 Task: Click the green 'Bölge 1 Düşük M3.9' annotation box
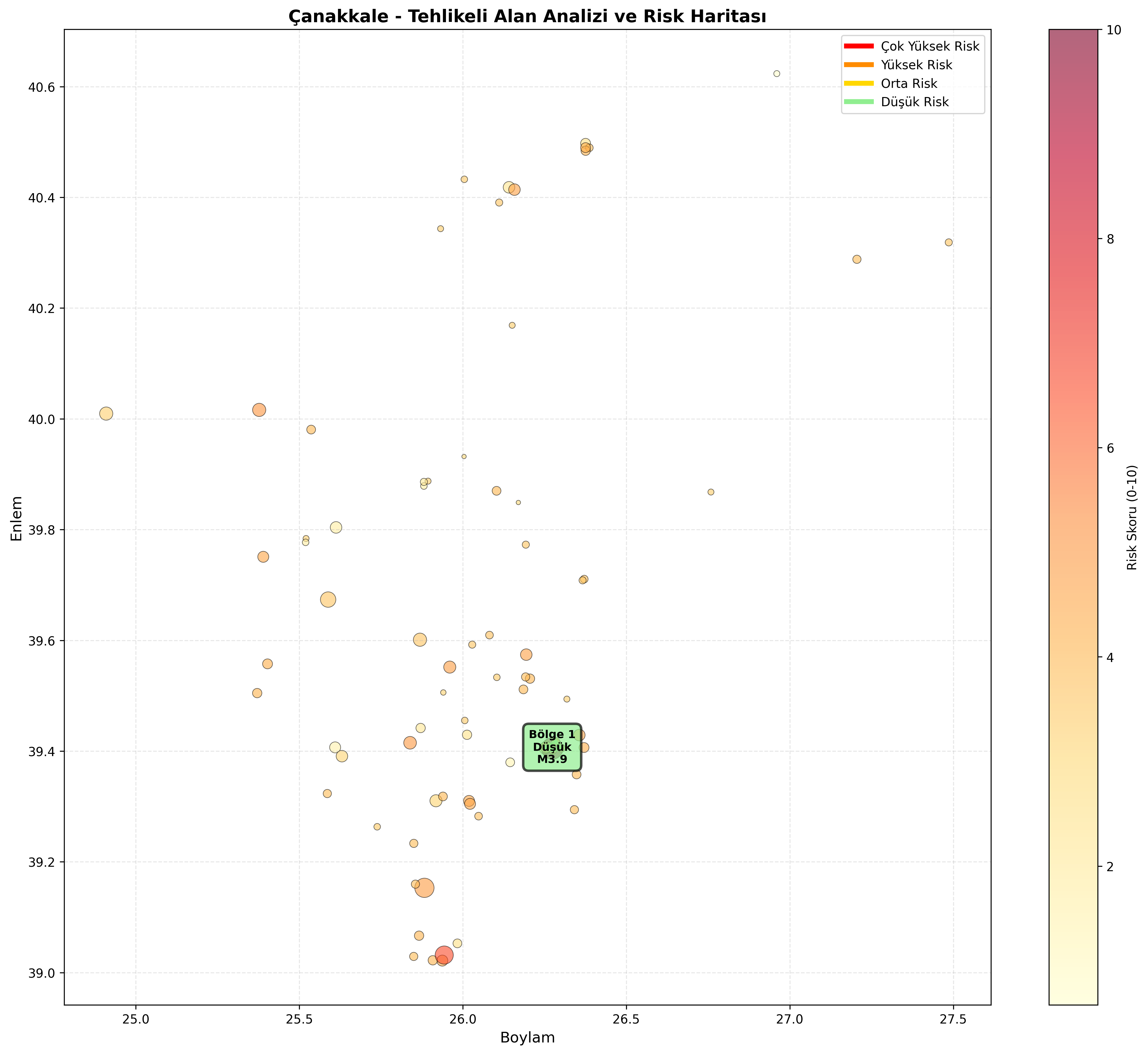pyautogui.click(x=552, y=747)
